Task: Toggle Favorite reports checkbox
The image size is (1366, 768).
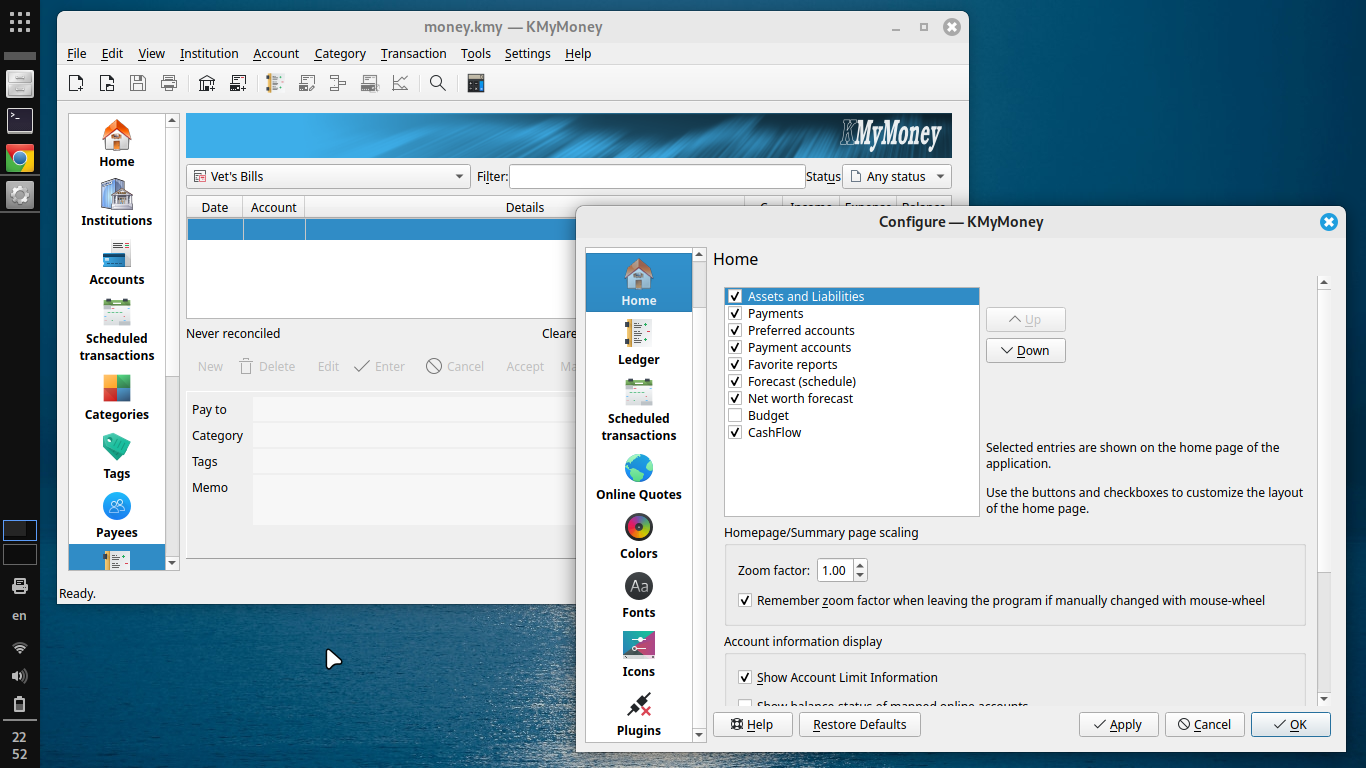Action: point(735,365)
